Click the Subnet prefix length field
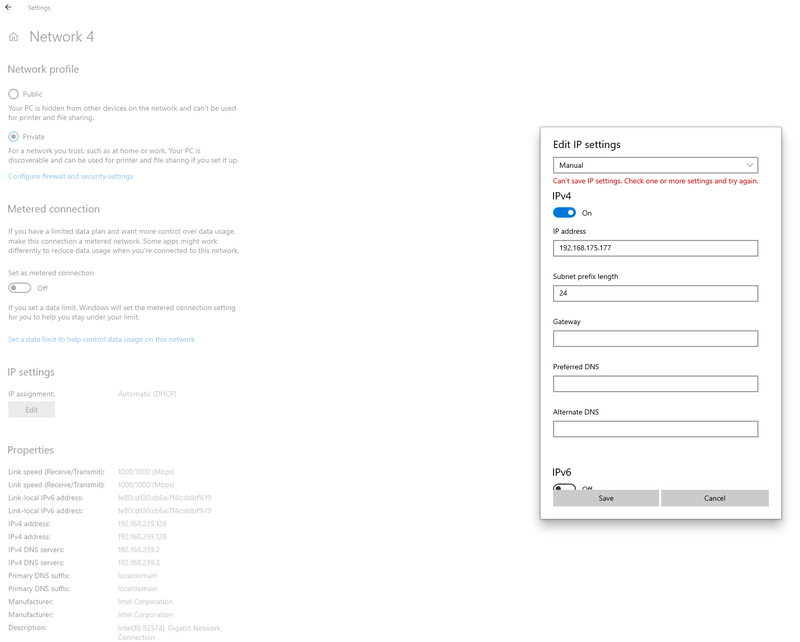Viewport: 800px width, 642px height. tap(655, 293)
